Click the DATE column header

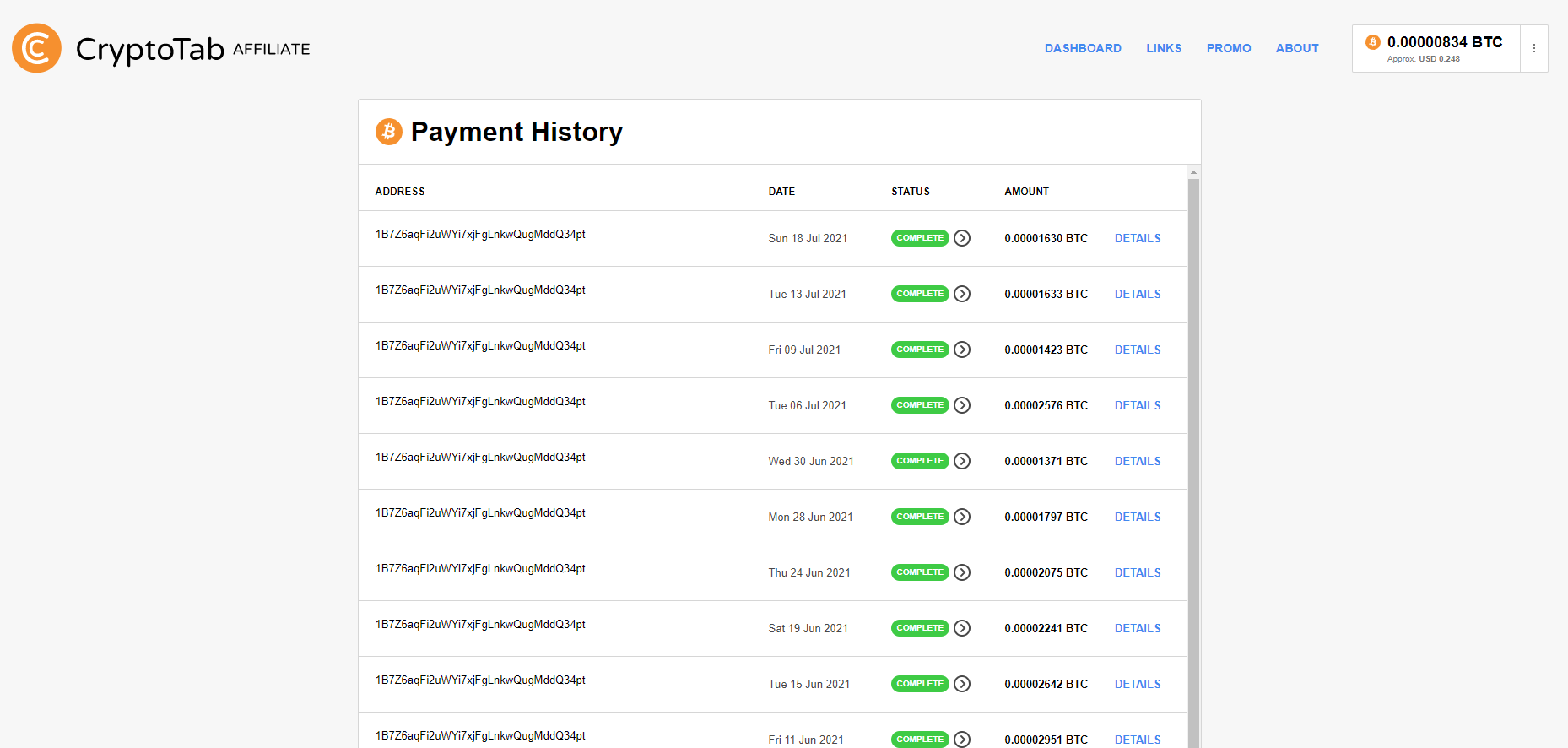point(781,192)
